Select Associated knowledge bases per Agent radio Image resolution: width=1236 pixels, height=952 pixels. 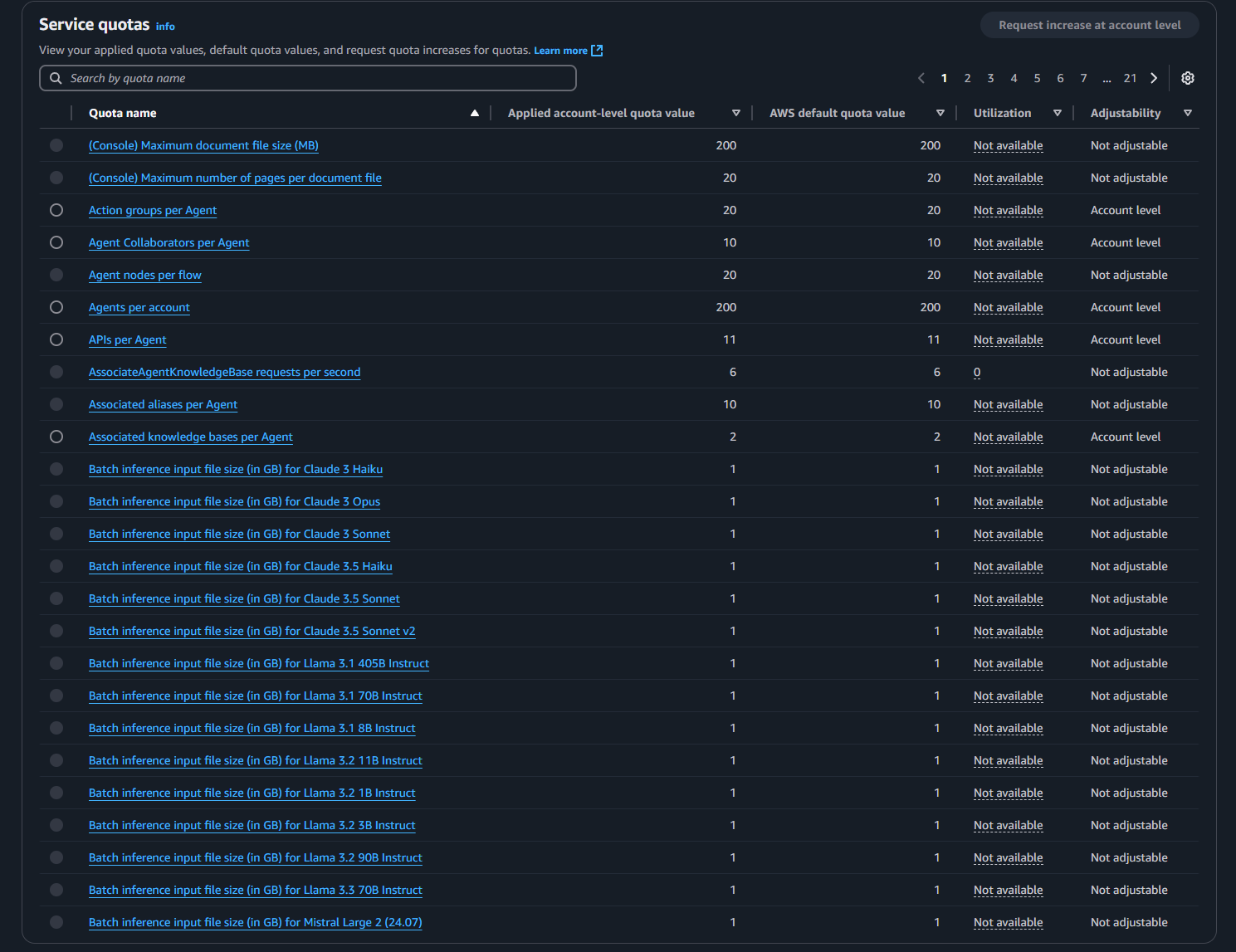click(56, 437)
